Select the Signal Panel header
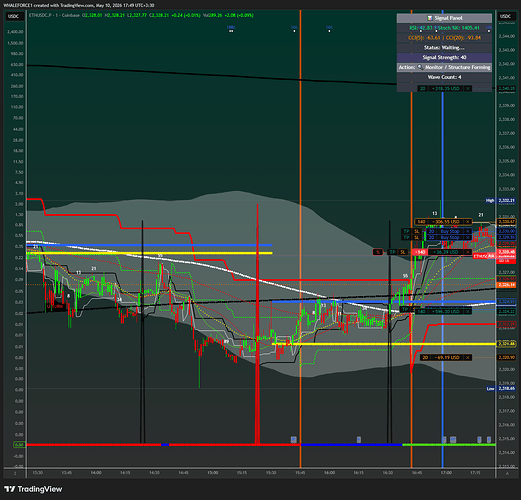Viewport: 521px width, 500px height. (444, 18)
